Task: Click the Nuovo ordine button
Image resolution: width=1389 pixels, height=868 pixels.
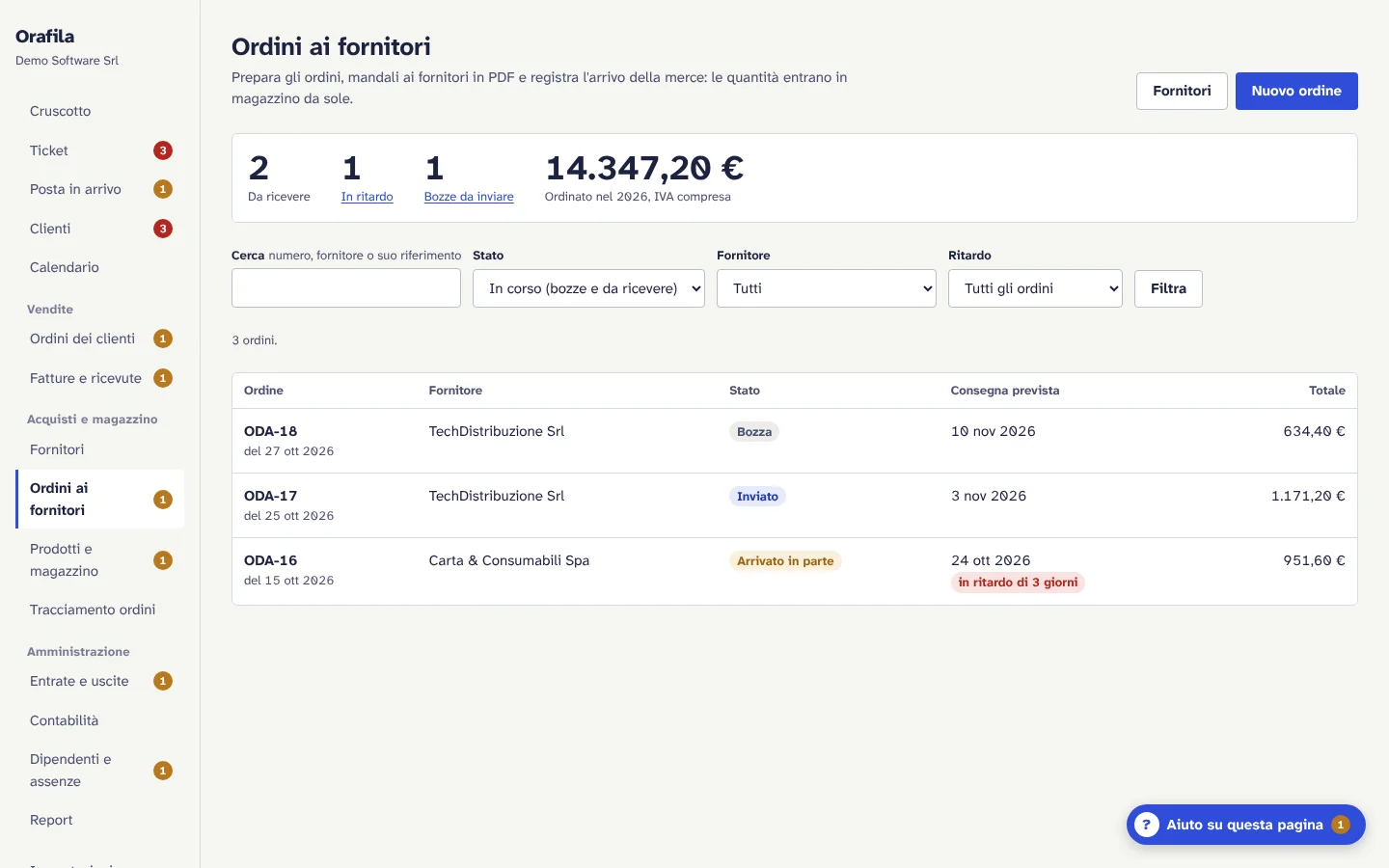Action: [x=1296, y=91]
